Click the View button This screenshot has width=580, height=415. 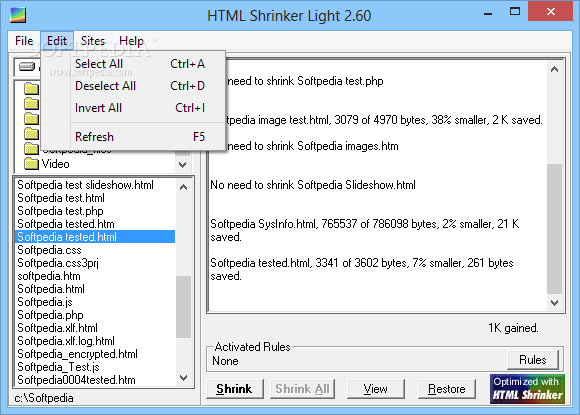point(375,389)
